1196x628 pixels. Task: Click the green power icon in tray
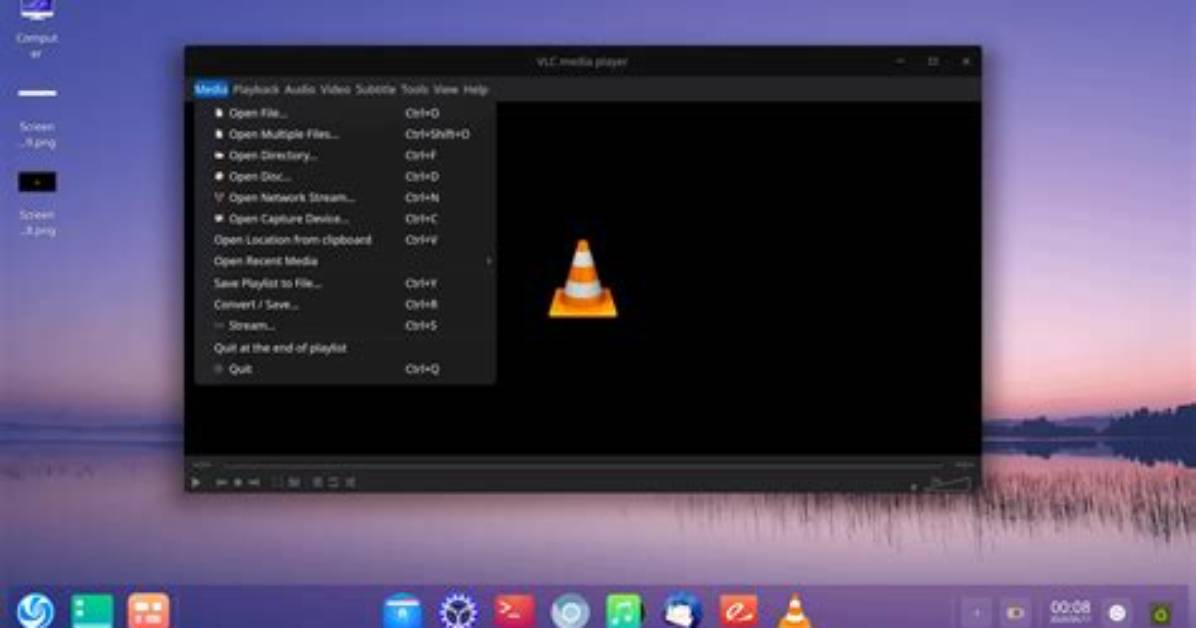coord(1161,613)
